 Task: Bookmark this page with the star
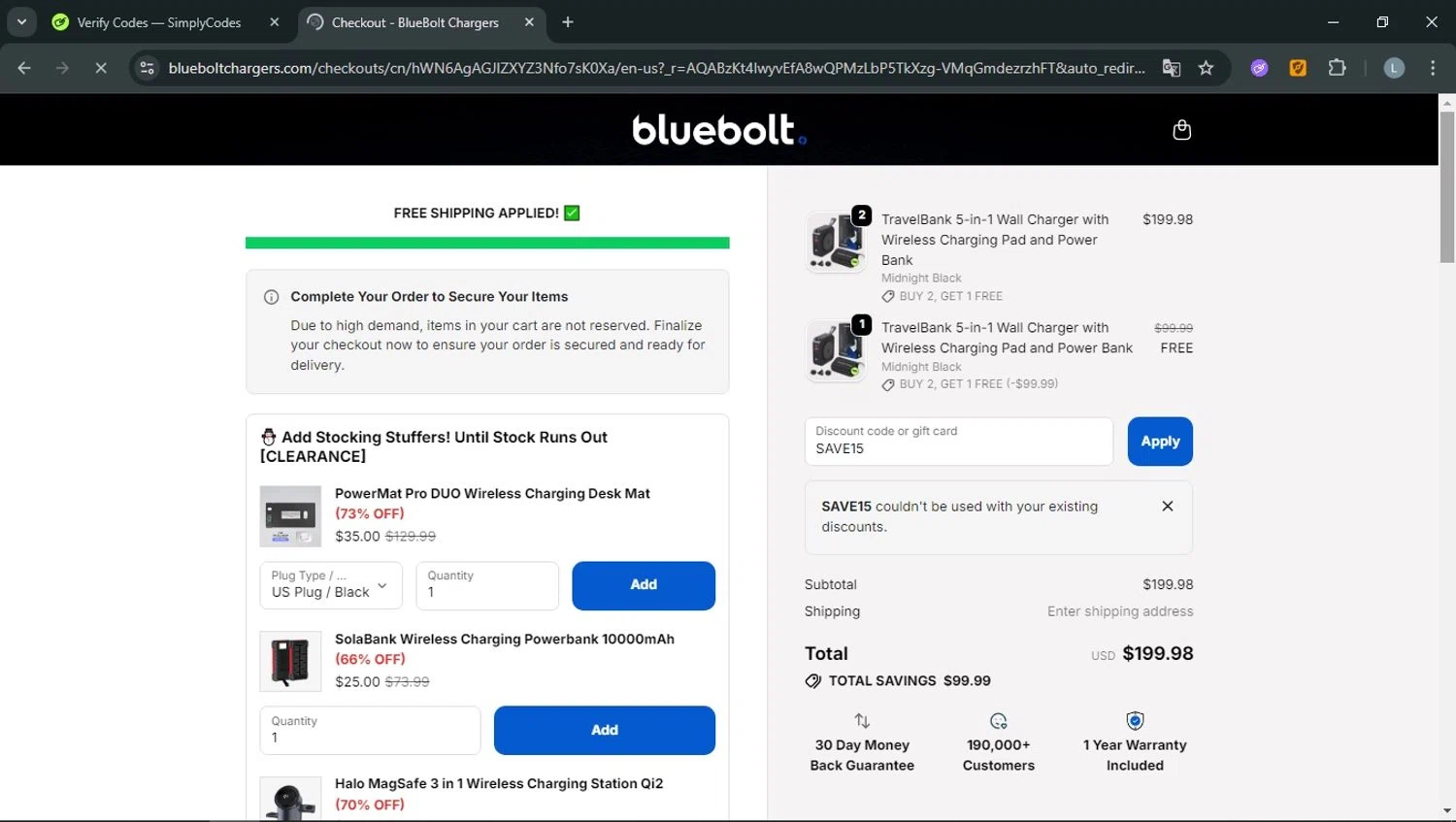click(x=1206, y=68)
